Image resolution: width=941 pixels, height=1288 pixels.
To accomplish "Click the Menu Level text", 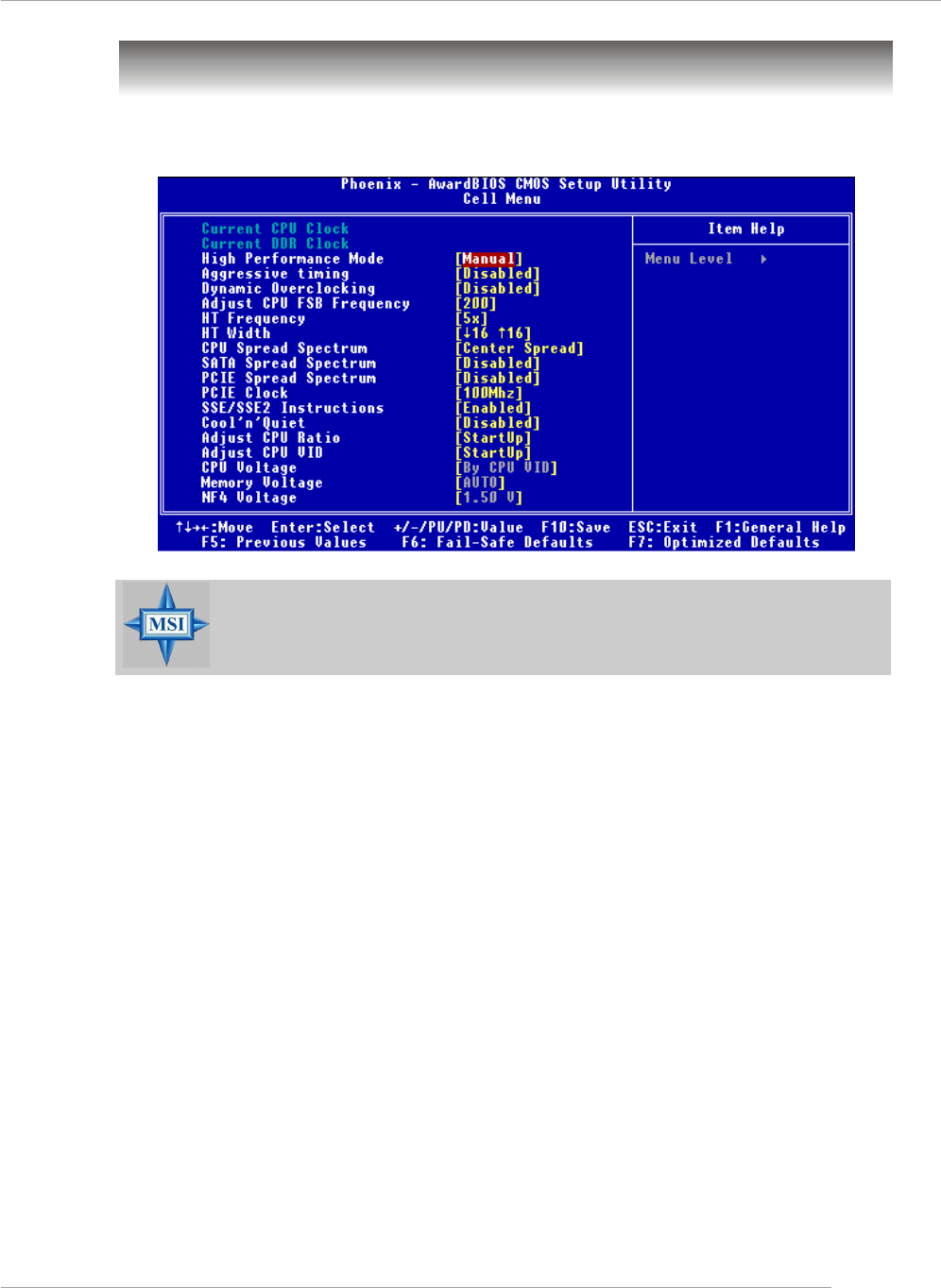I will pyautogui.click(x=689, y=259).
